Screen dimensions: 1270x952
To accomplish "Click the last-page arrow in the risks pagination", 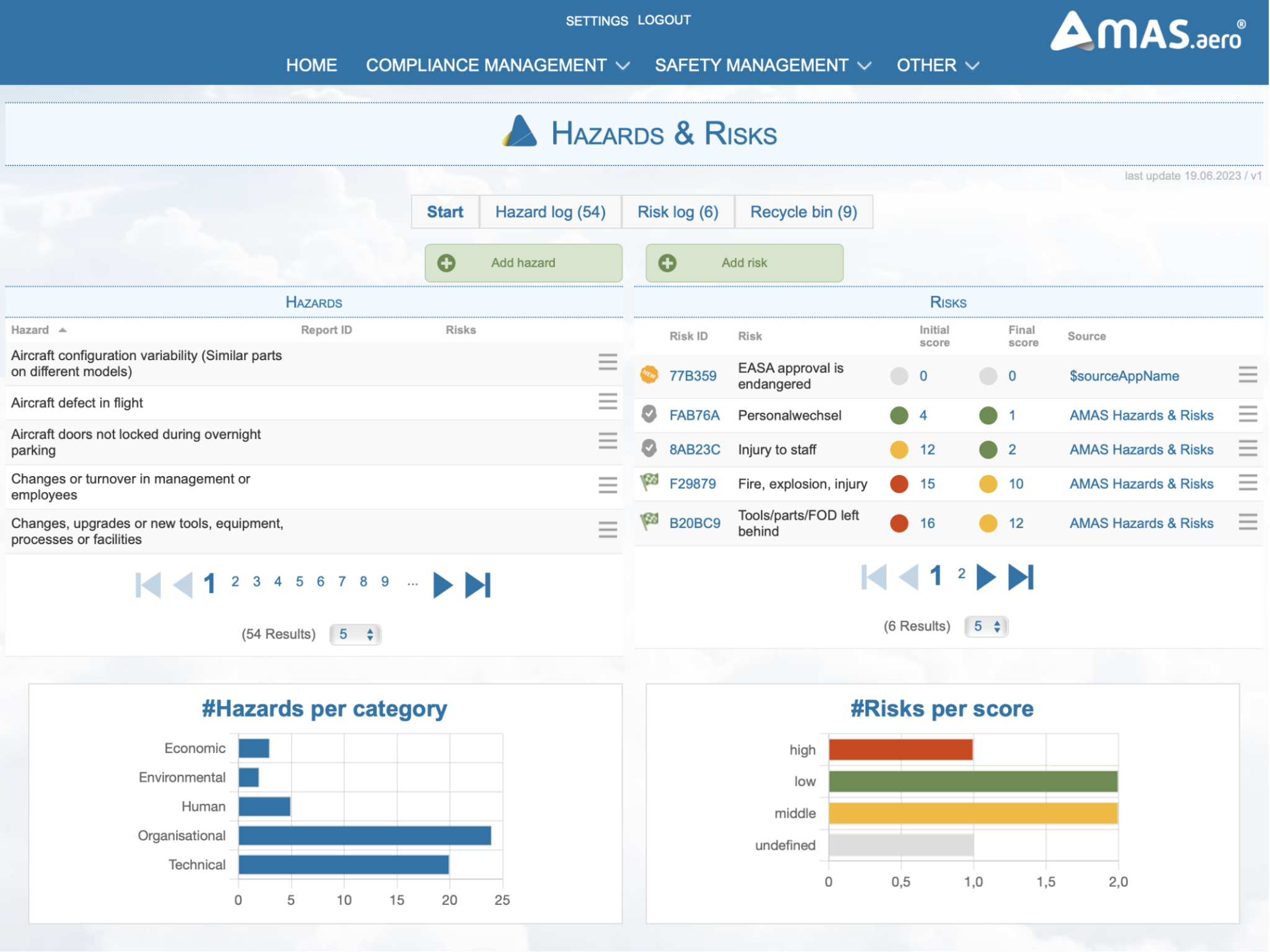I will click(1019, 576).
